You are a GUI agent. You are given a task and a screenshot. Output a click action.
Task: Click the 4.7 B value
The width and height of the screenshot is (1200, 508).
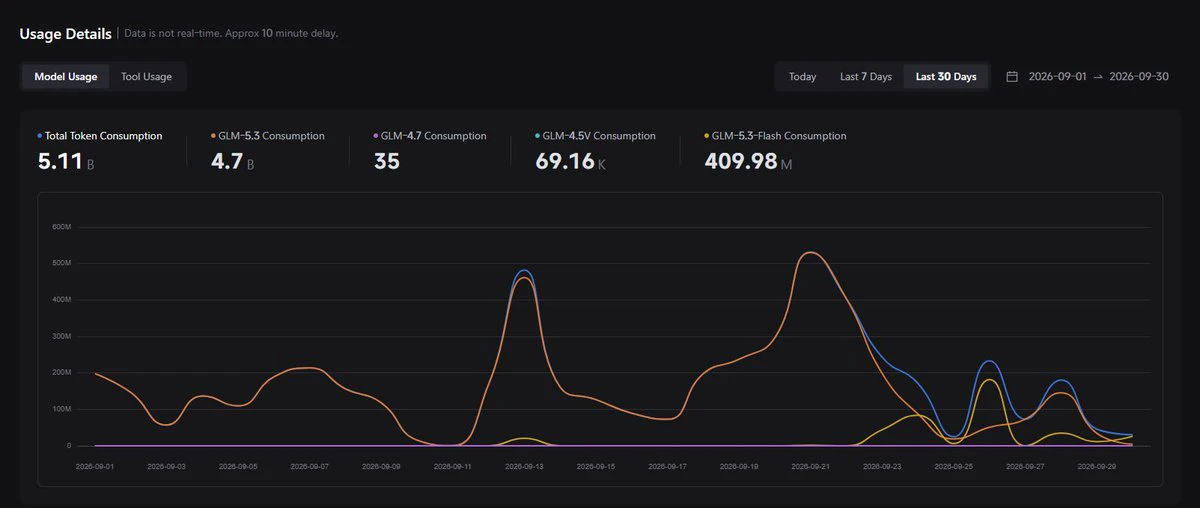coord(232,161)
